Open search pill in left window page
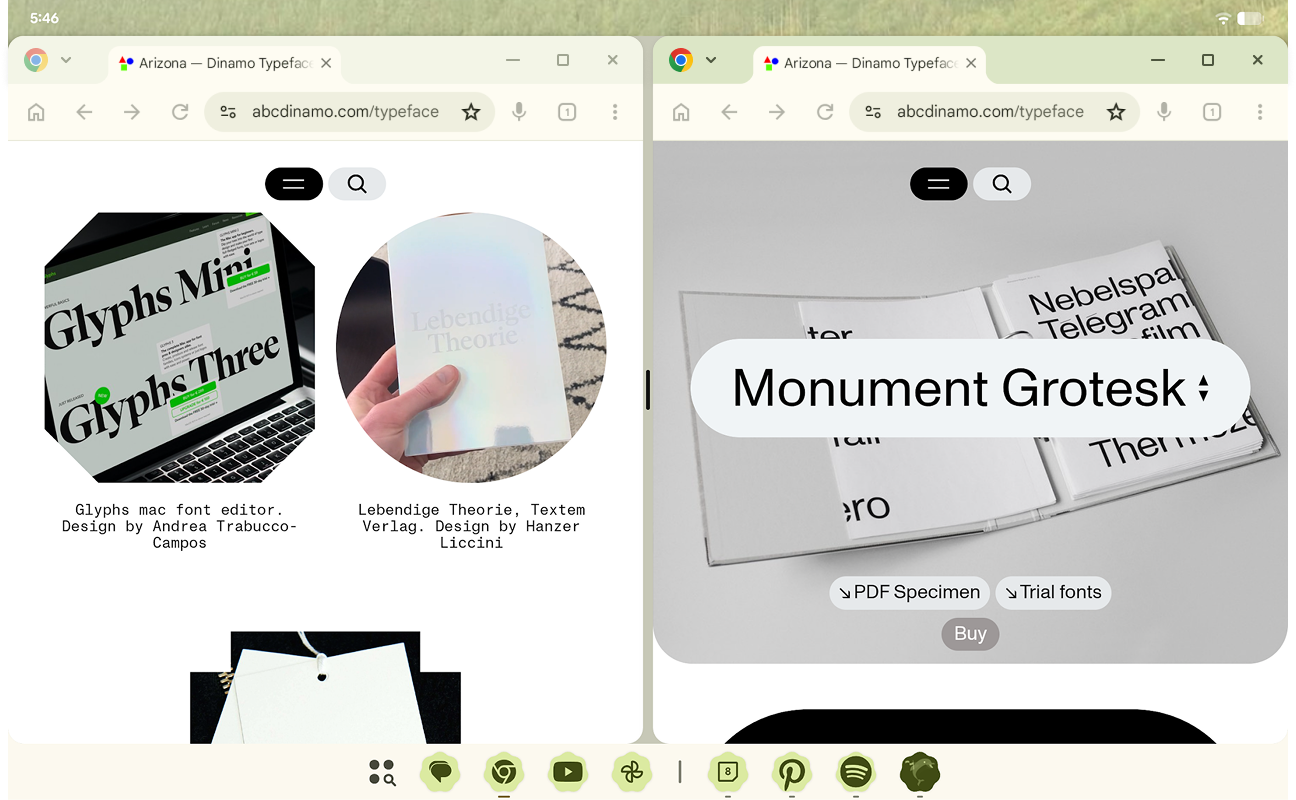 (x=357, y=184)
